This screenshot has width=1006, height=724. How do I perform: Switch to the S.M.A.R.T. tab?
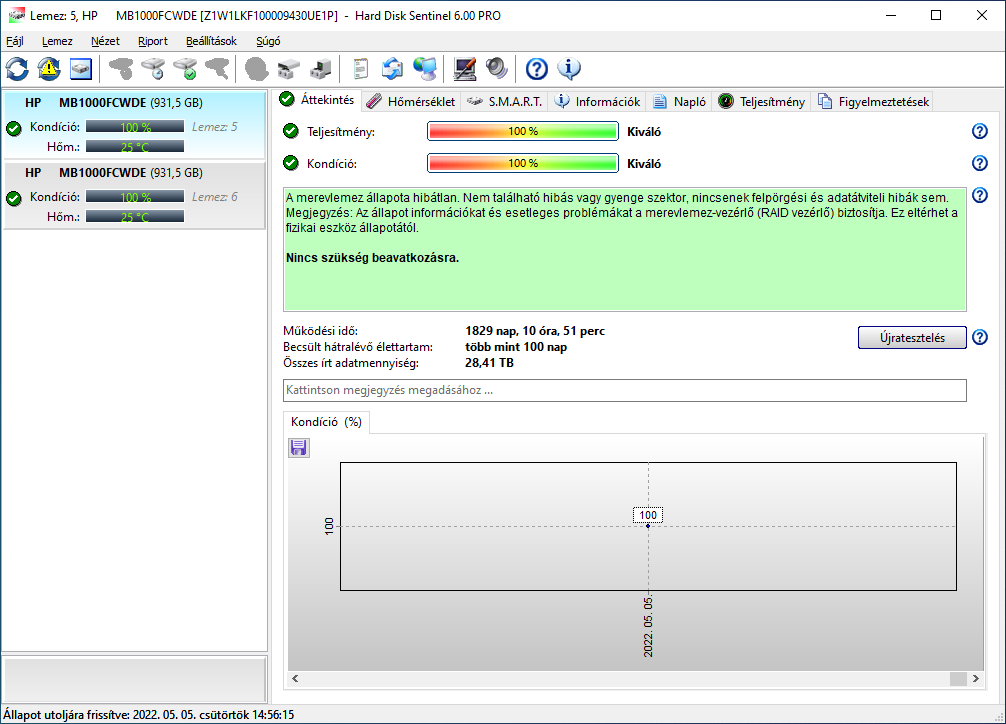pos(504,101)
